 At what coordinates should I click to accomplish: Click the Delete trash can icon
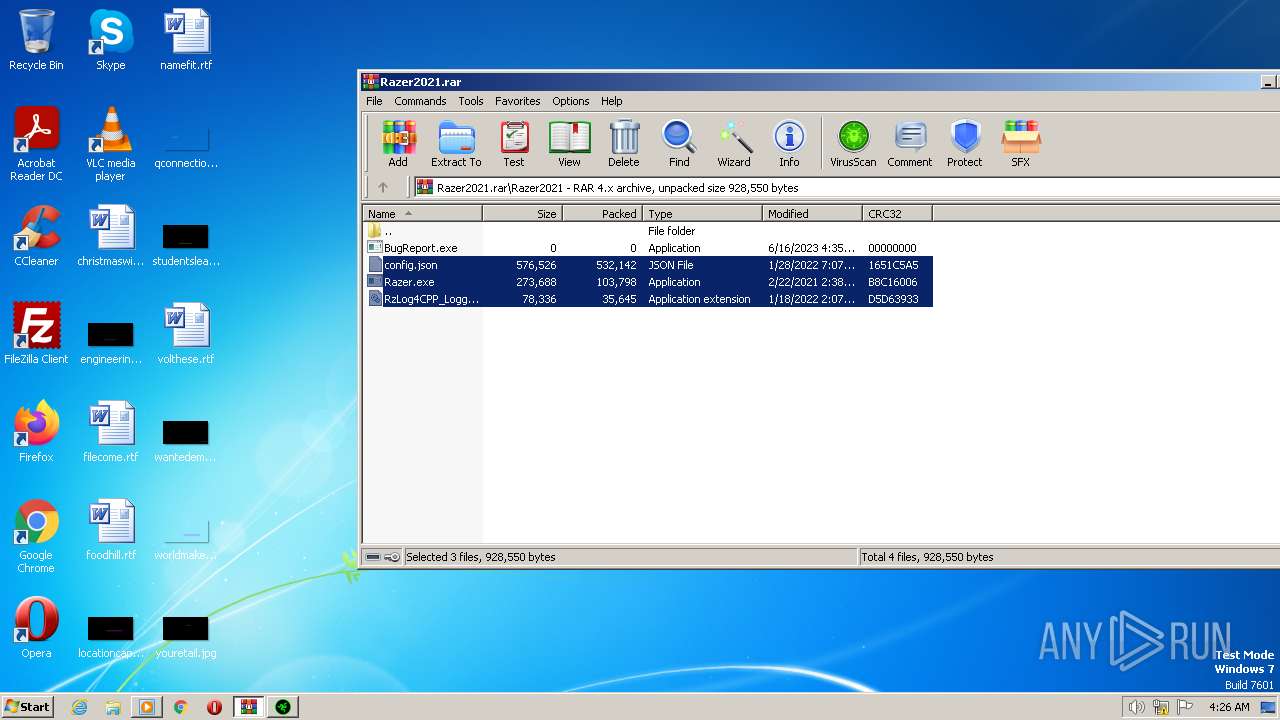[x=624, y=143]
